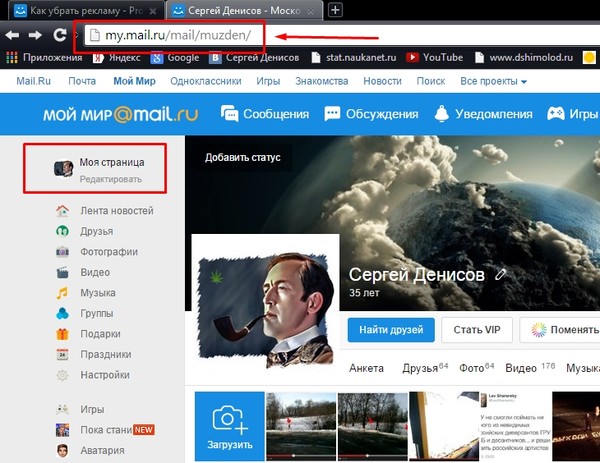The width and height of the screenshot is (600, 463).
Task: Open the Google bookmark
Action: click(175, 58)
